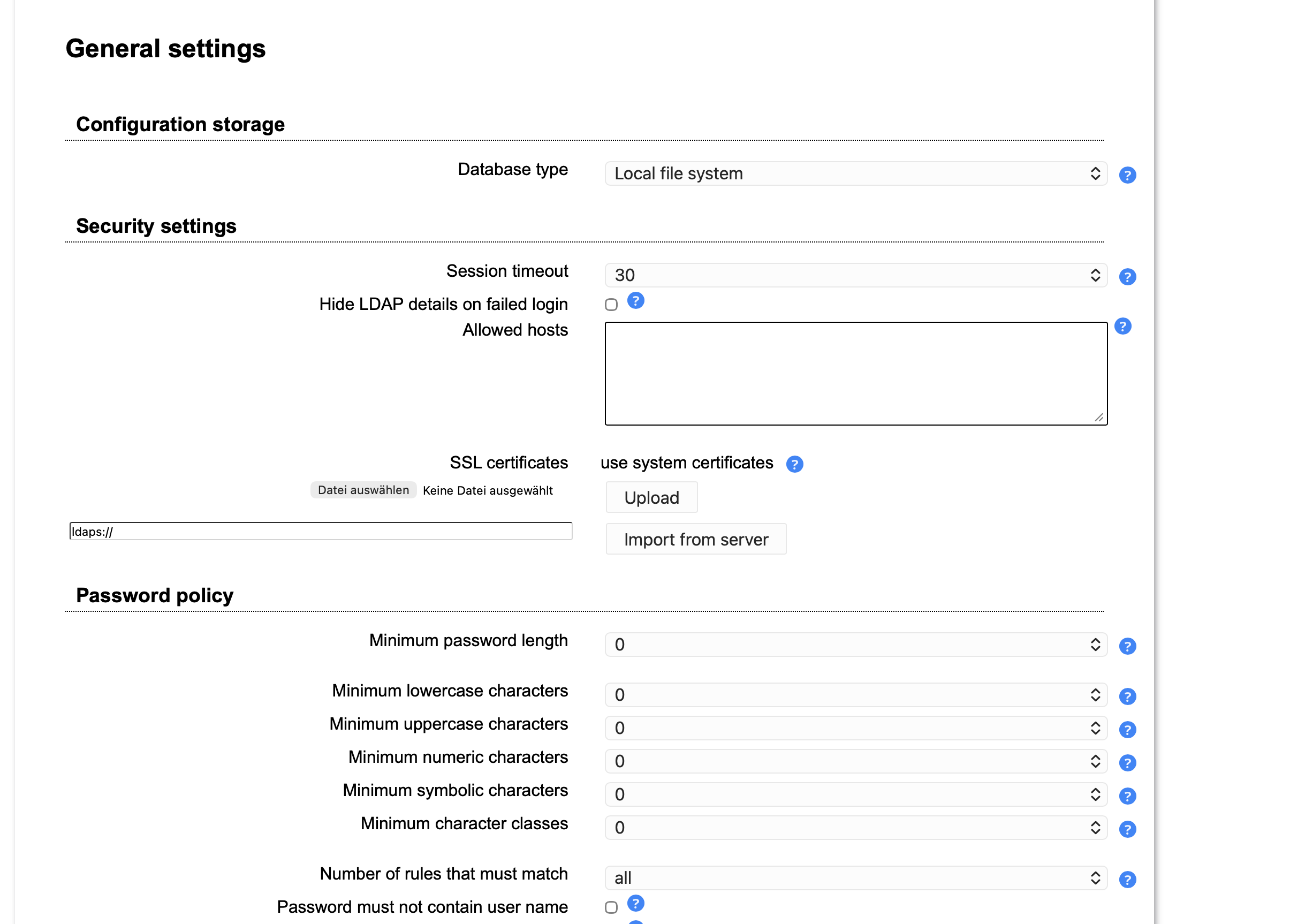Click help icon beside Session timeout

click(1127, 277)
